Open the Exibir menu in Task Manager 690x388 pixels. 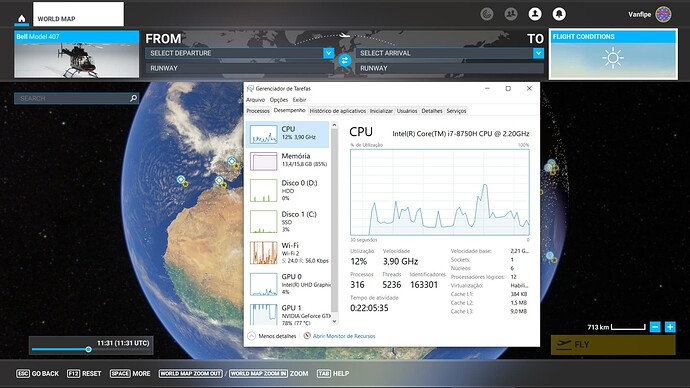point(299,100)
